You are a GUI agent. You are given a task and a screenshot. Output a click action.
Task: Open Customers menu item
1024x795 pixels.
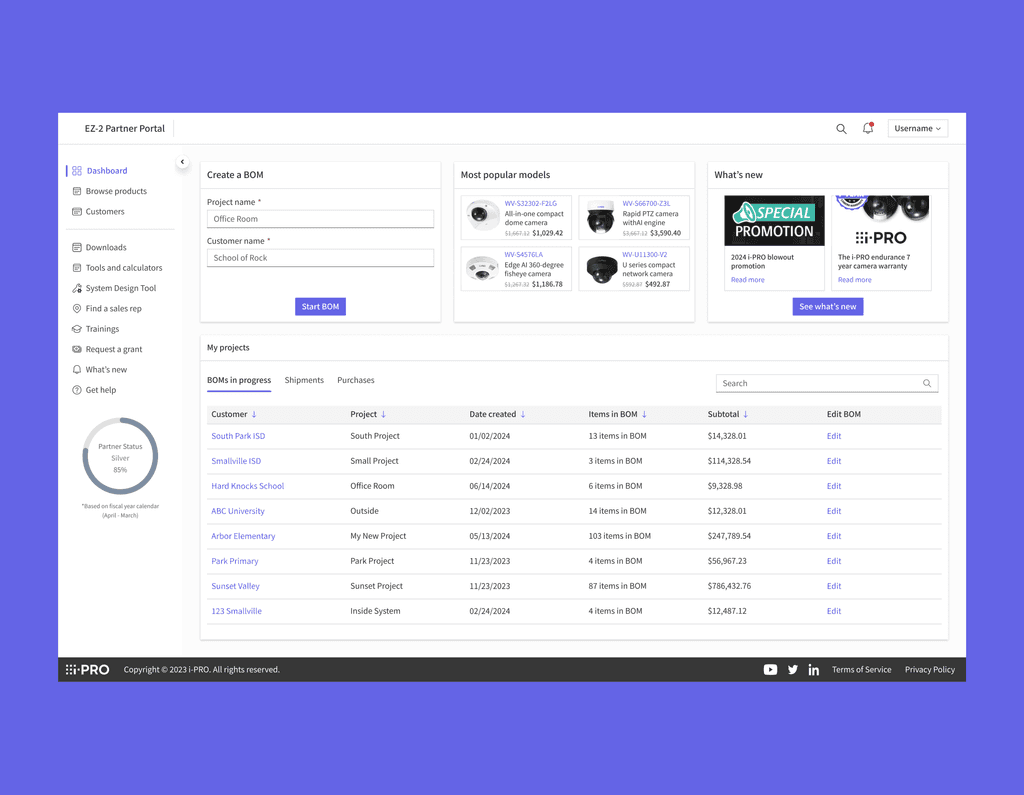(x=105, y=212)
